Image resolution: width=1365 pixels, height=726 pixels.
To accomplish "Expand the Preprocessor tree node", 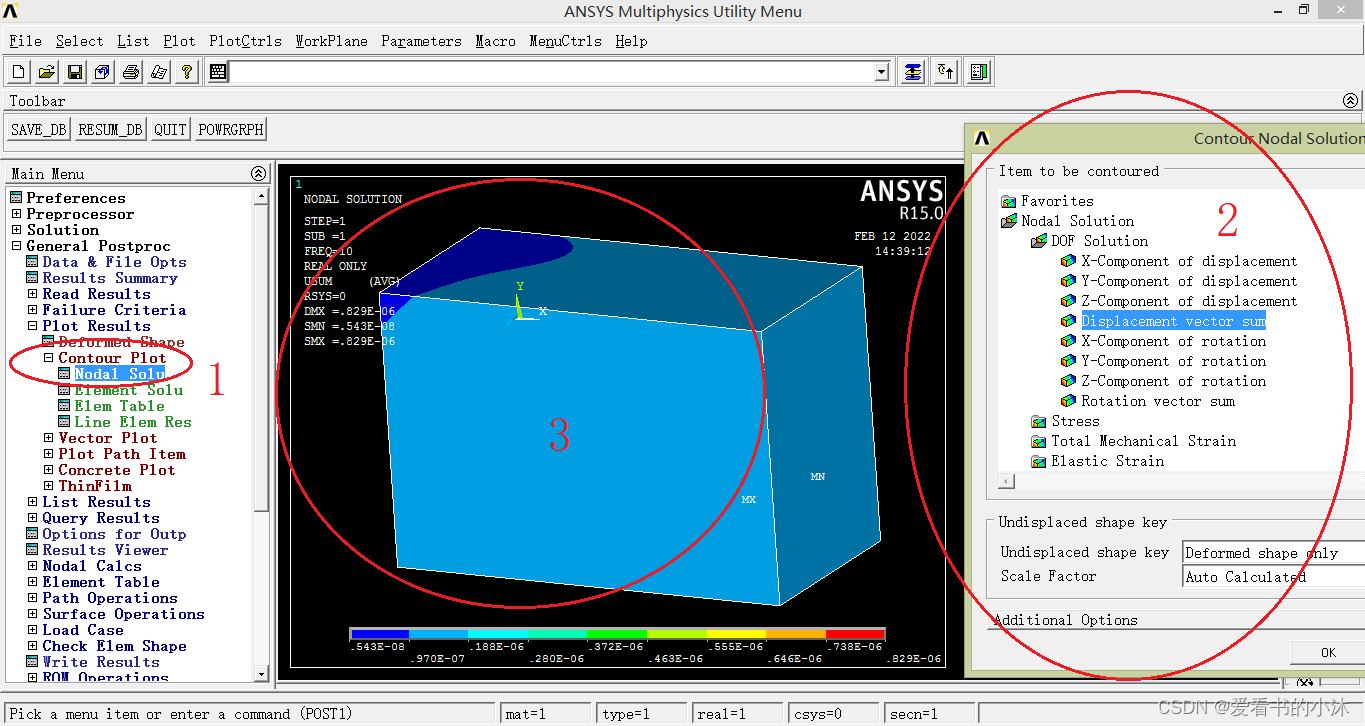I will (16, 214).
